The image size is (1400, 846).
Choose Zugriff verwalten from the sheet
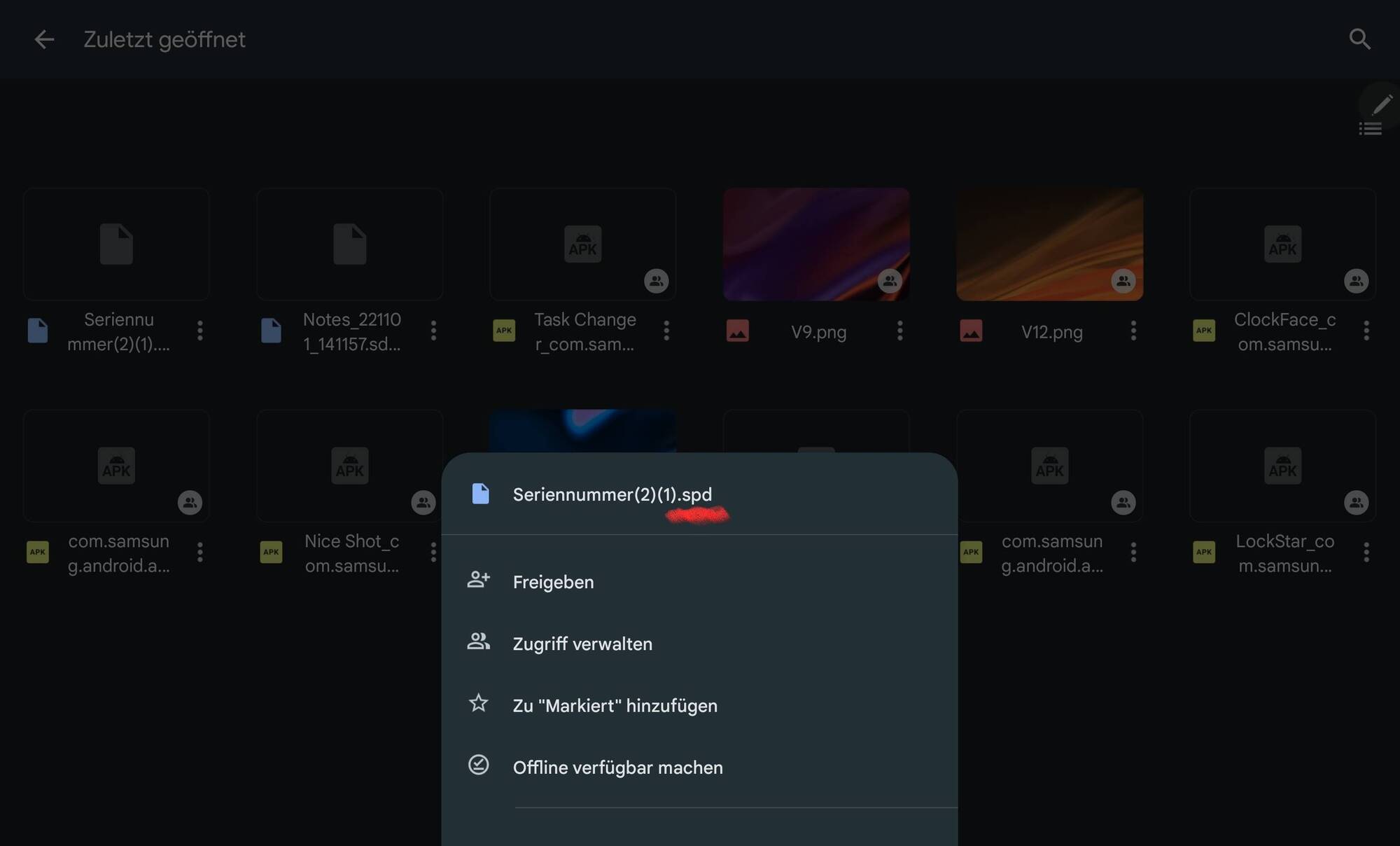582,644
